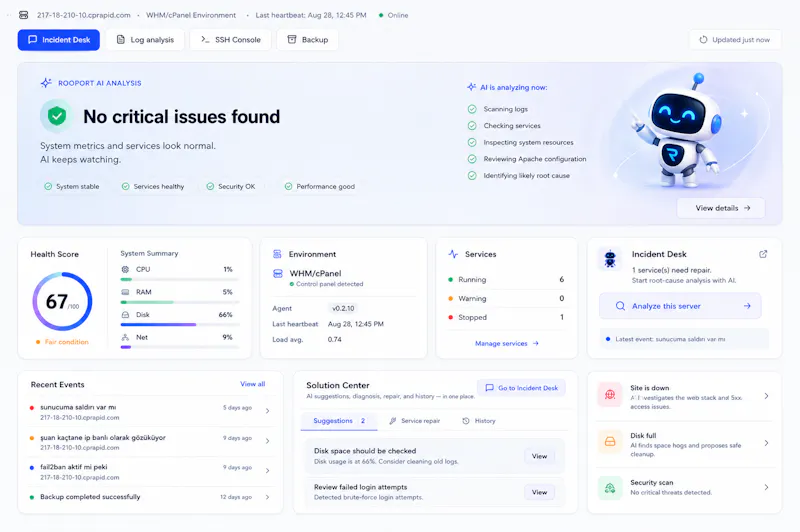The width and height of the screenshot is (800, 532).
Task: Click the Running services row
Action: (x=506, y=280)
